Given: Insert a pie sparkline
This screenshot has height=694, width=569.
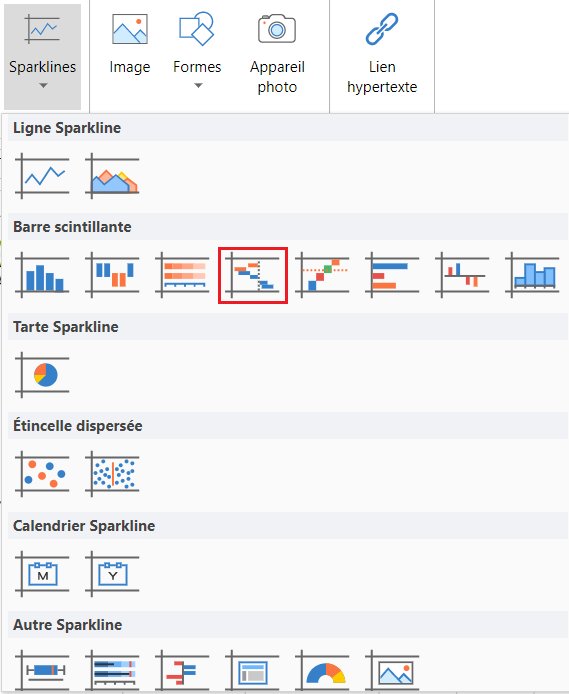Looking at the screenshot, I should point(42,375).
